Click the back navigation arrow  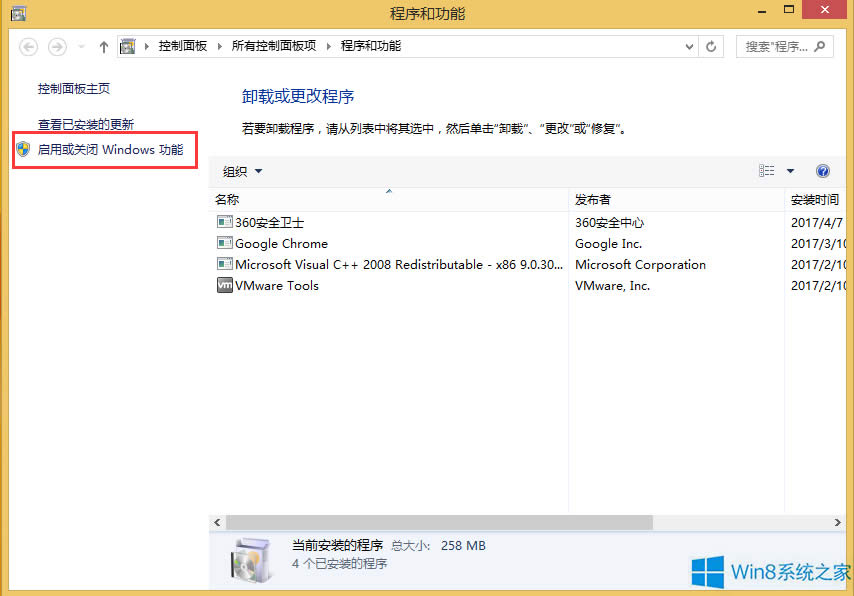click(28, 46)
